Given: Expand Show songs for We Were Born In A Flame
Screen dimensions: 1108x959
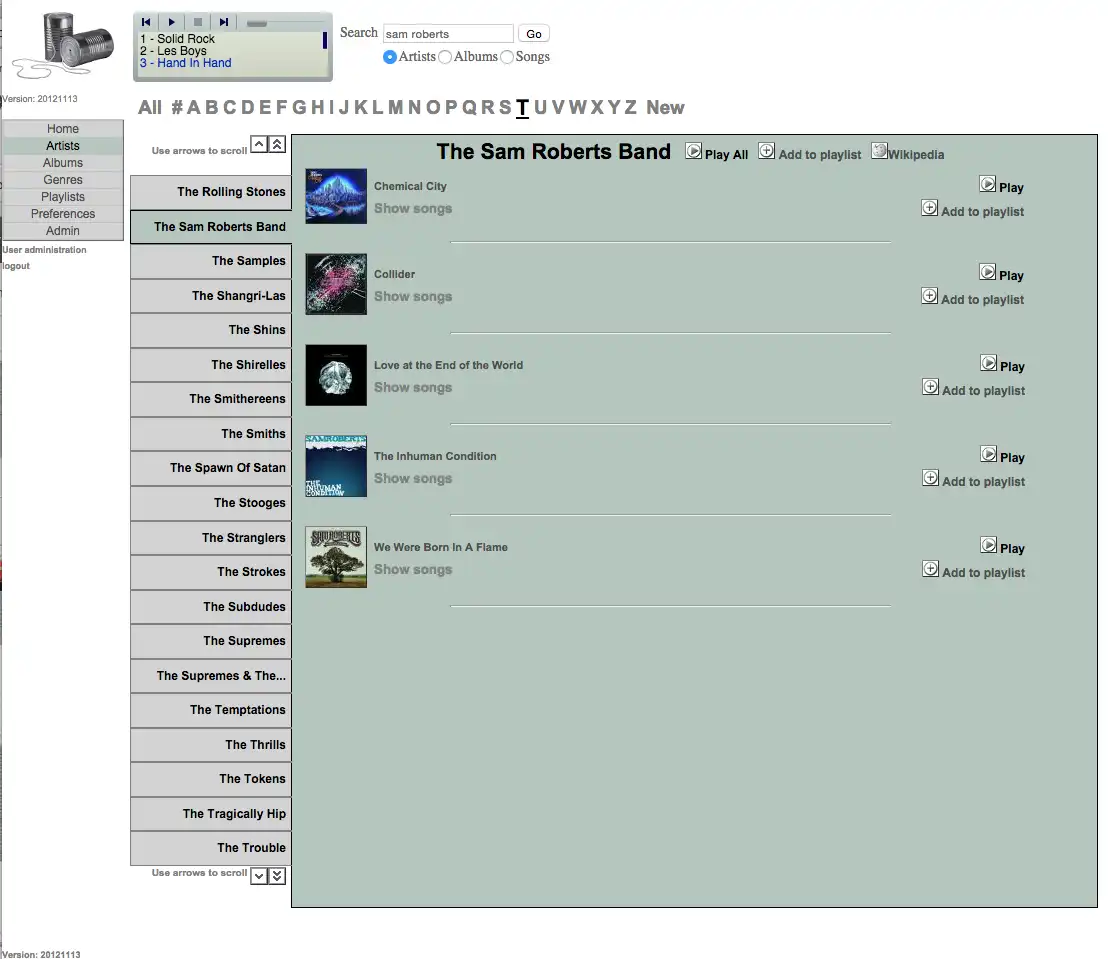Looking at the screenshot, I should point(413,570).
